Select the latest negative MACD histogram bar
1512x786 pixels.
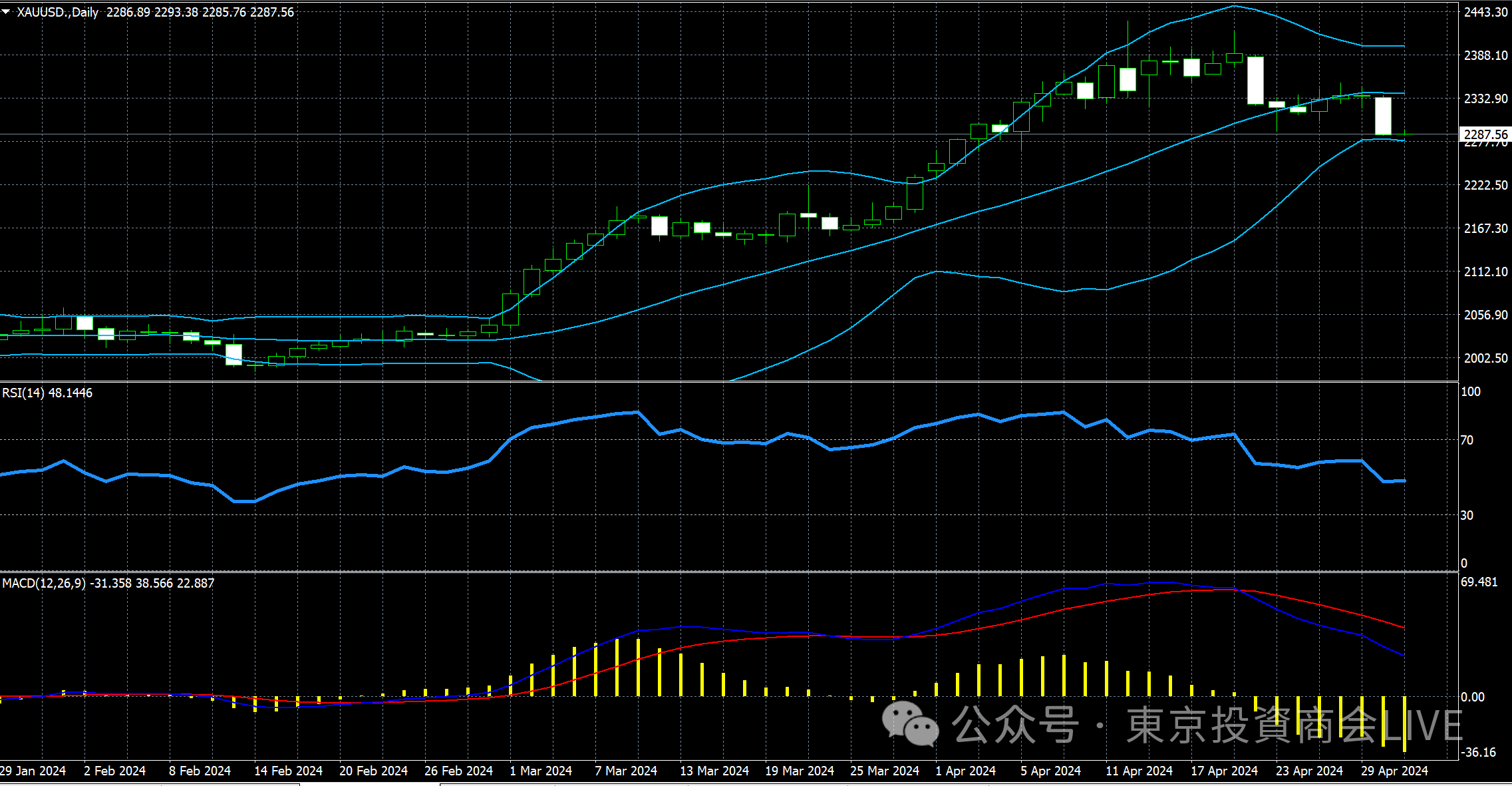1404,724
